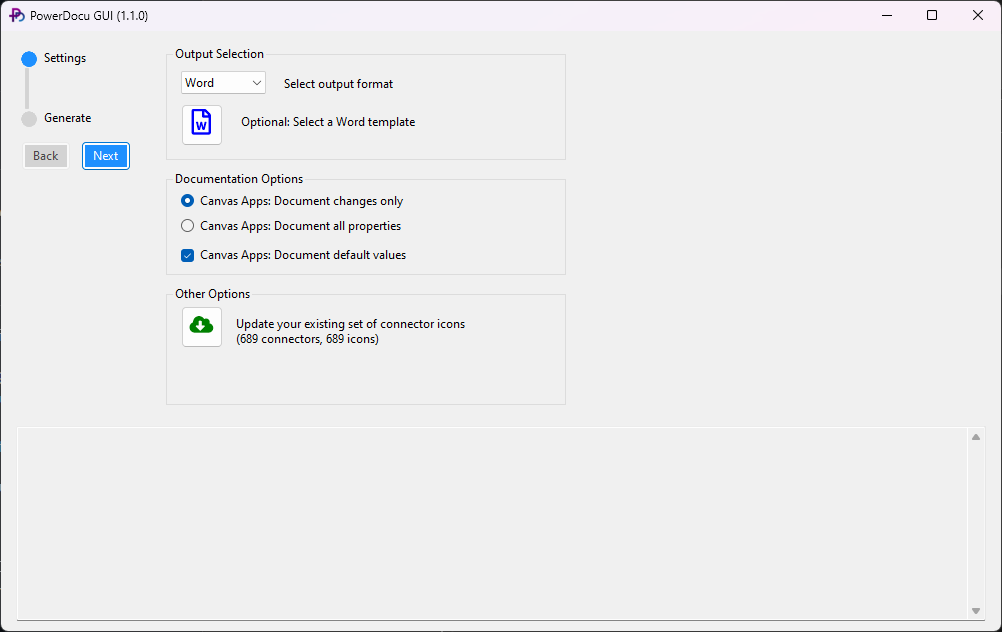Click the Word template file icon

click(201, 125)
